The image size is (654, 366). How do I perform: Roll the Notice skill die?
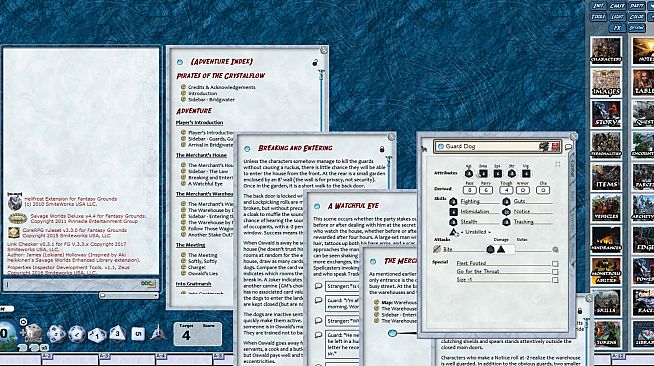(506, 212)
